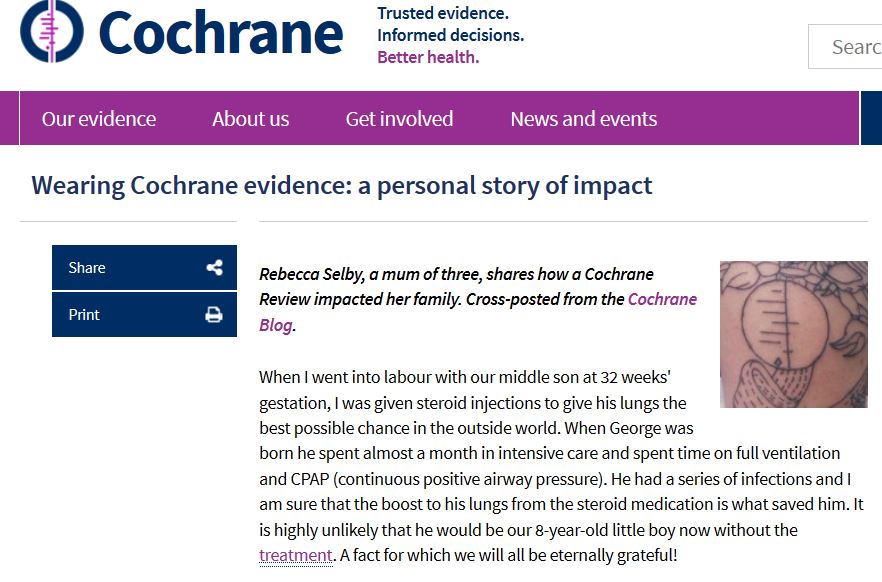Click the Better health tagline

(428, 57)
